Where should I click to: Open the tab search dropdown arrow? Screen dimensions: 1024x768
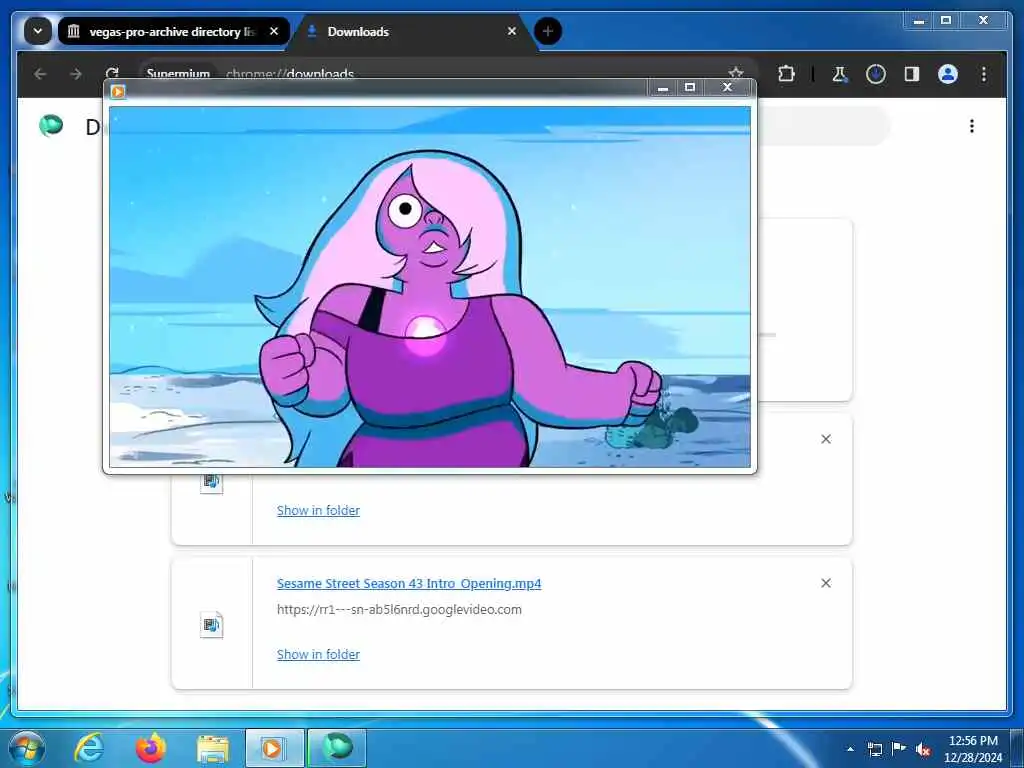(x=38, y=31)
